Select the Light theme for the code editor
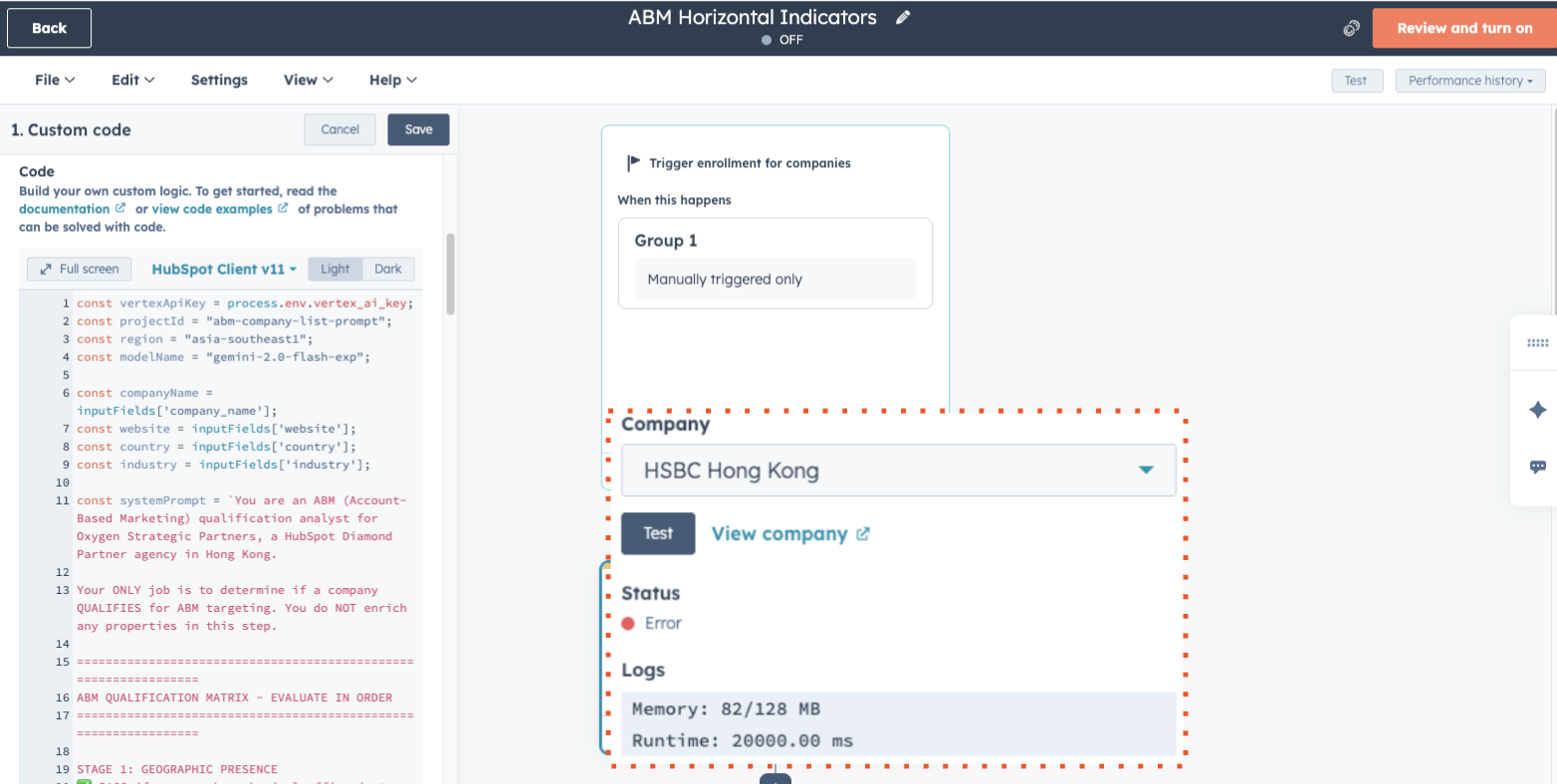 [x=334, y=269]
